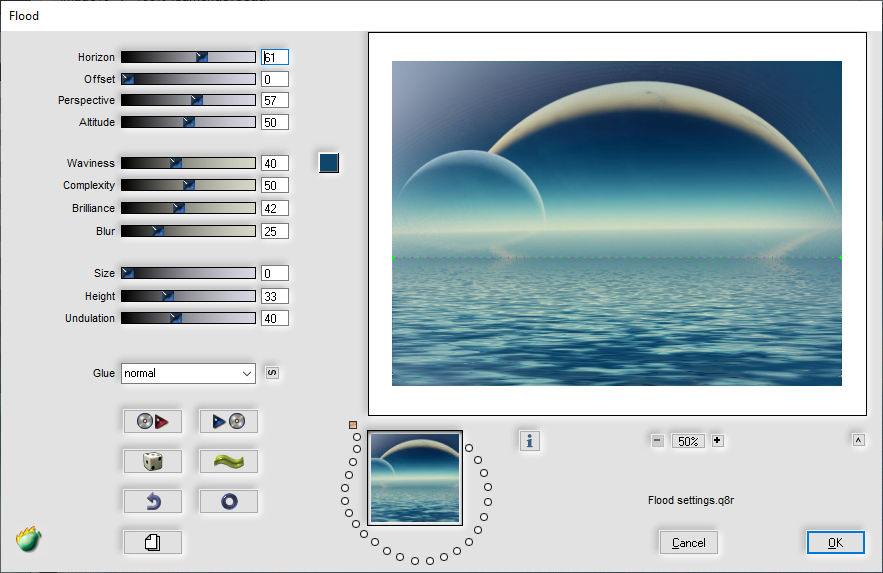Click the Complexity value field
Viewport: 883px width, 573px height.
275,185
